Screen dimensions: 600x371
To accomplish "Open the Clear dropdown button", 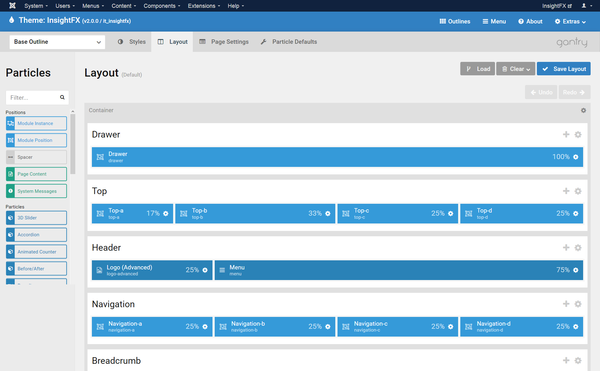I will 516,69.
